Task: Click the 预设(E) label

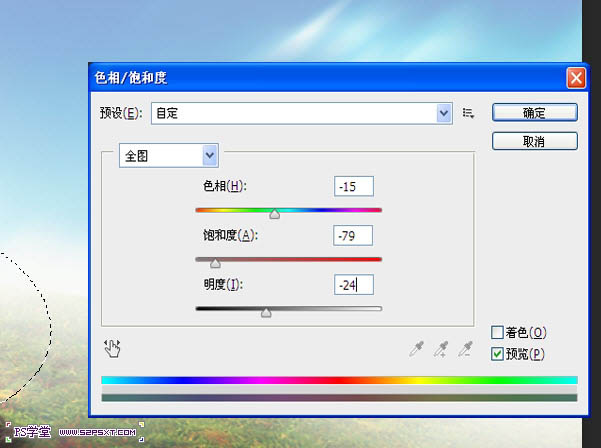Action: click(x=121, y=113)
